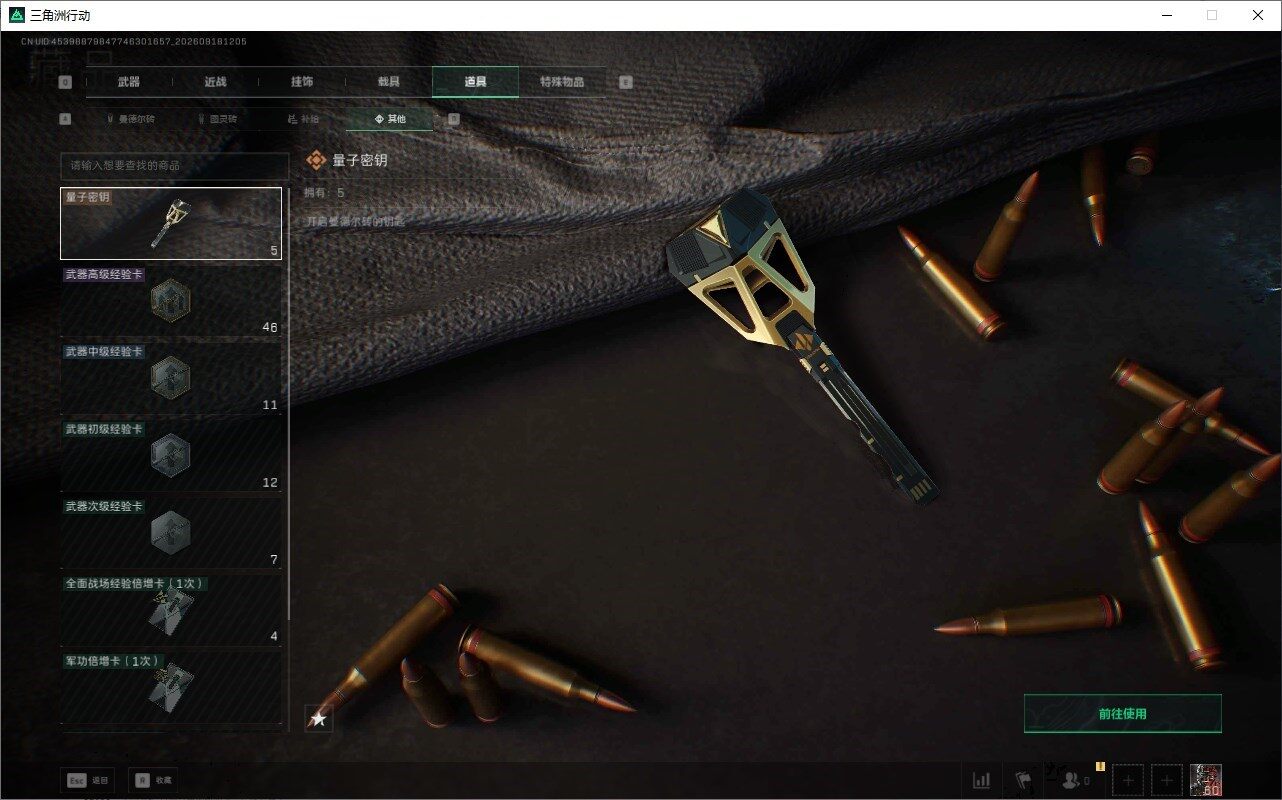Select the 军功倍增卡 item

click(171, 687)
